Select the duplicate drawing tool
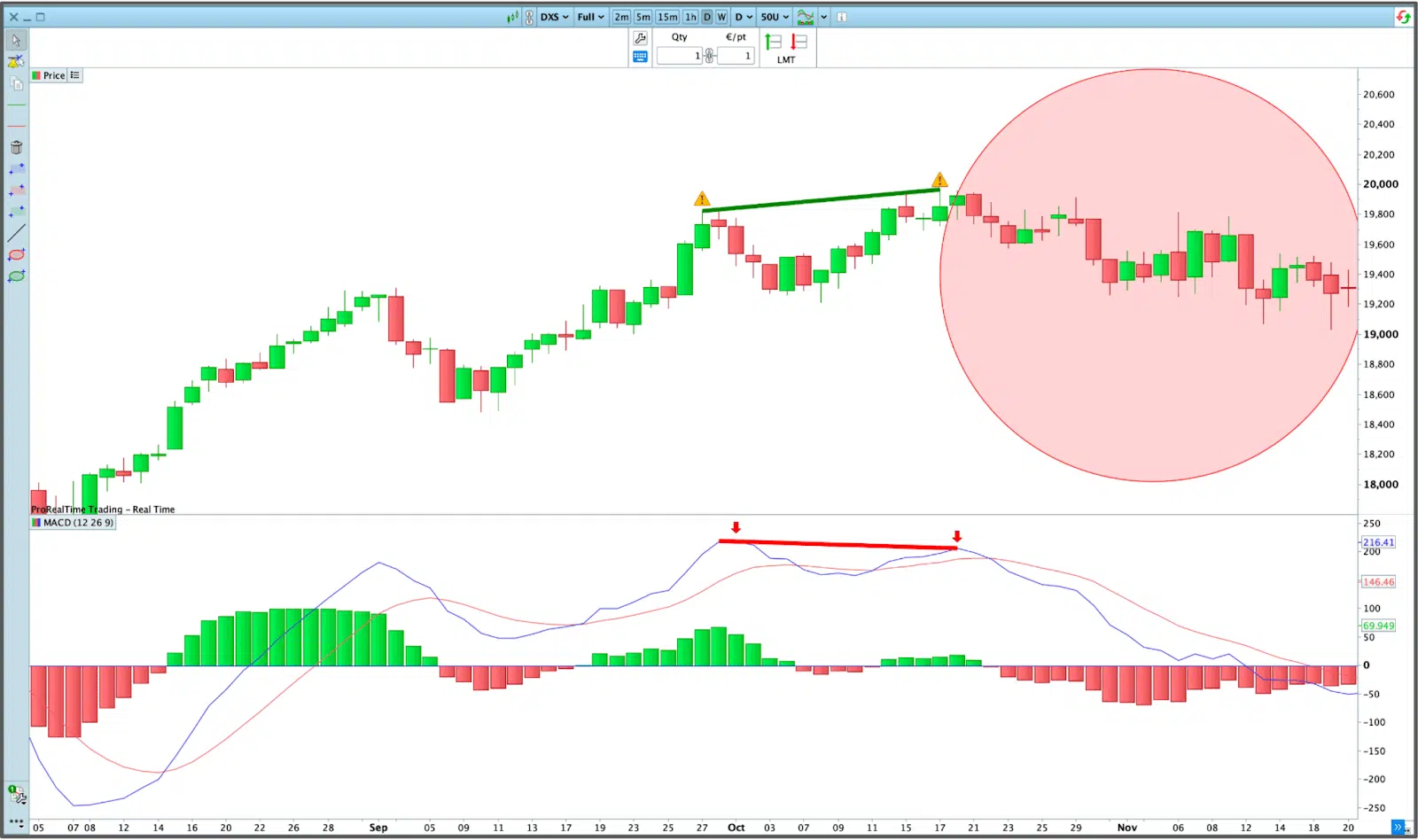Screen dimensions: 1418x840 click(x=16, y=83)
